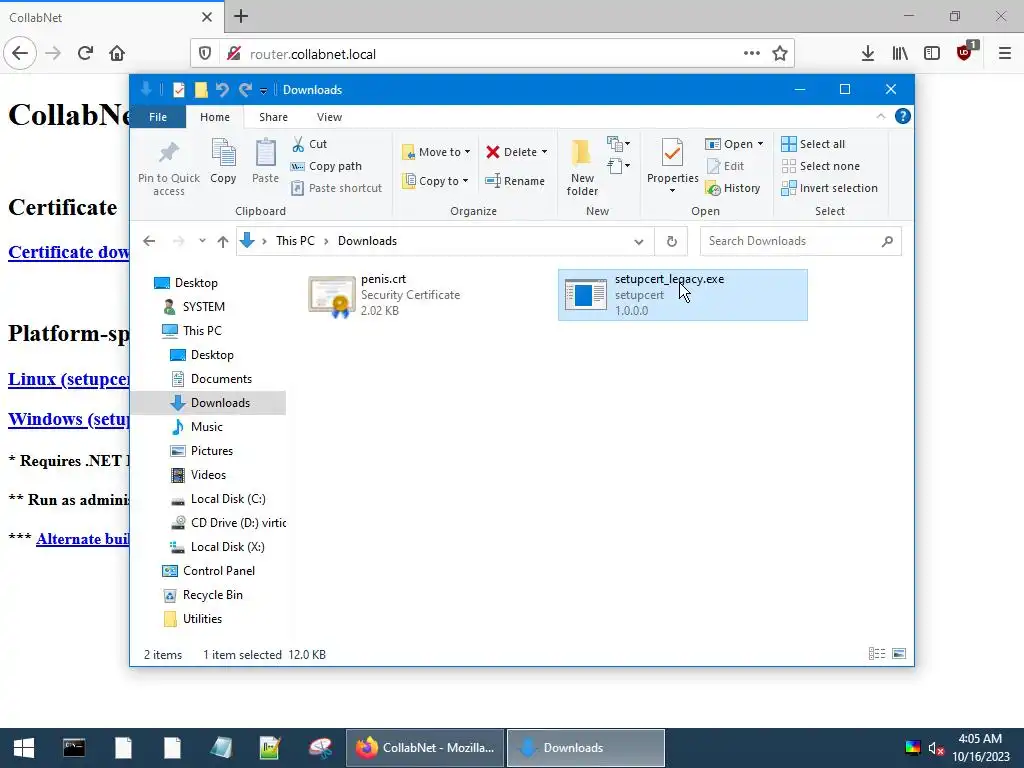This screenshot has height=768, width=1024.
Task: Switch to details view layout
Action: click(877, 654)
